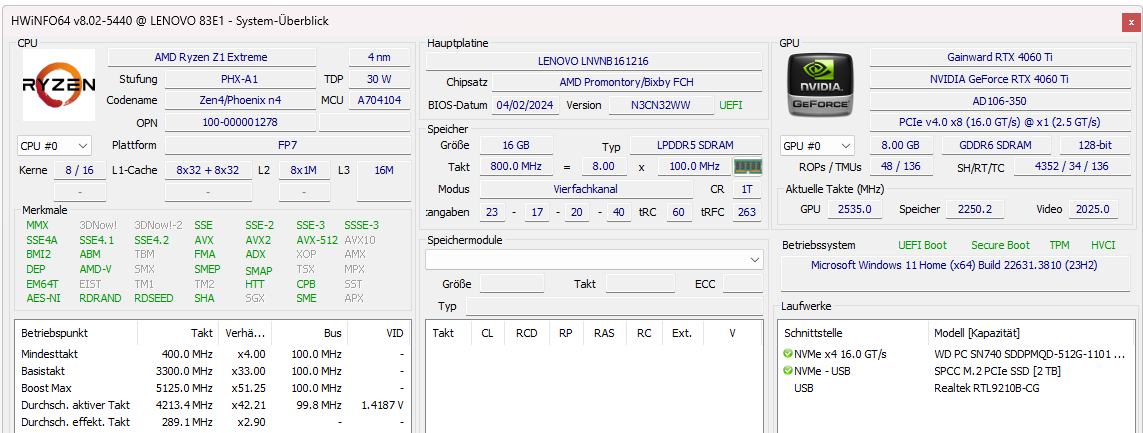Click the AD106-350 GPU chip field

click(999, 101)
